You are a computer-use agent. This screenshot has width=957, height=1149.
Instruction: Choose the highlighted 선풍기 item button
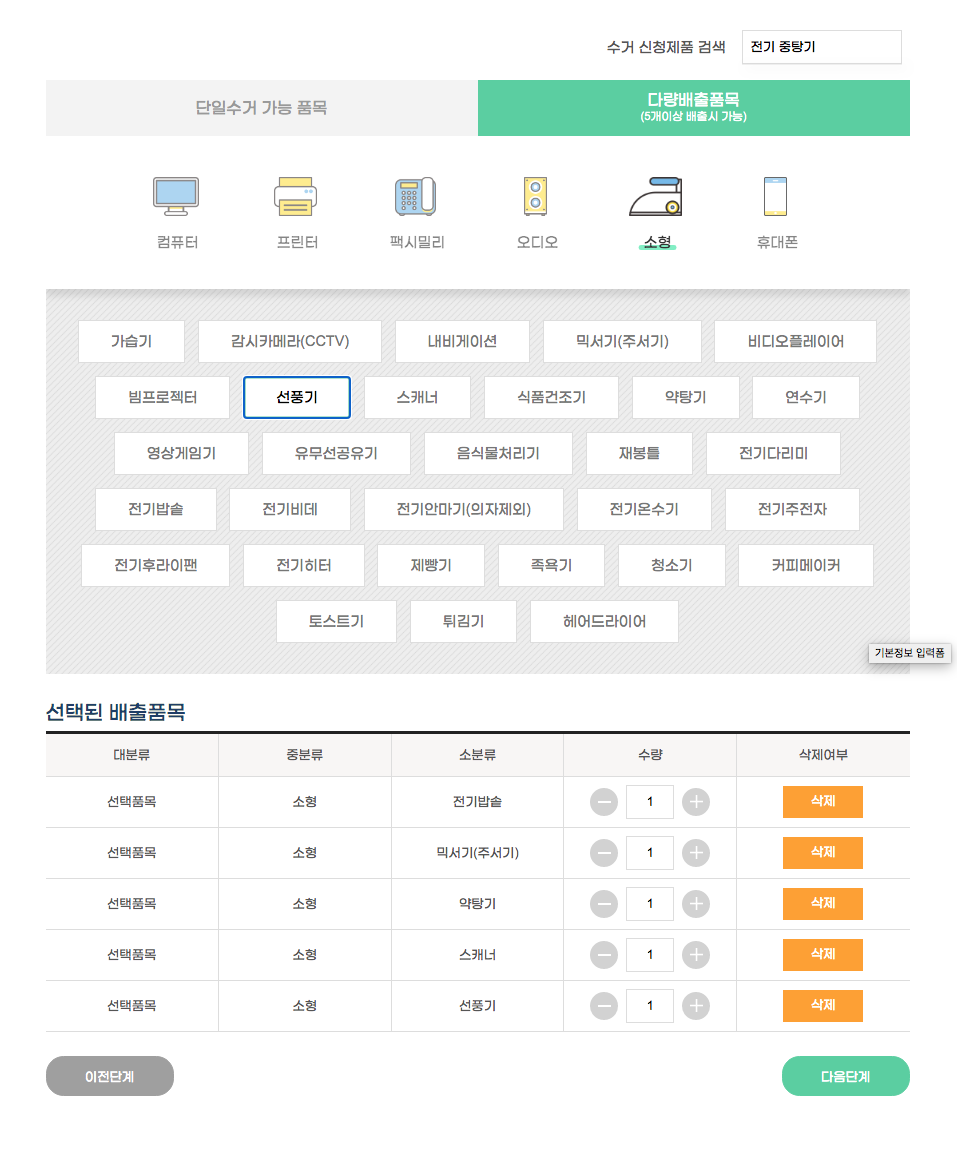point(297,397)
